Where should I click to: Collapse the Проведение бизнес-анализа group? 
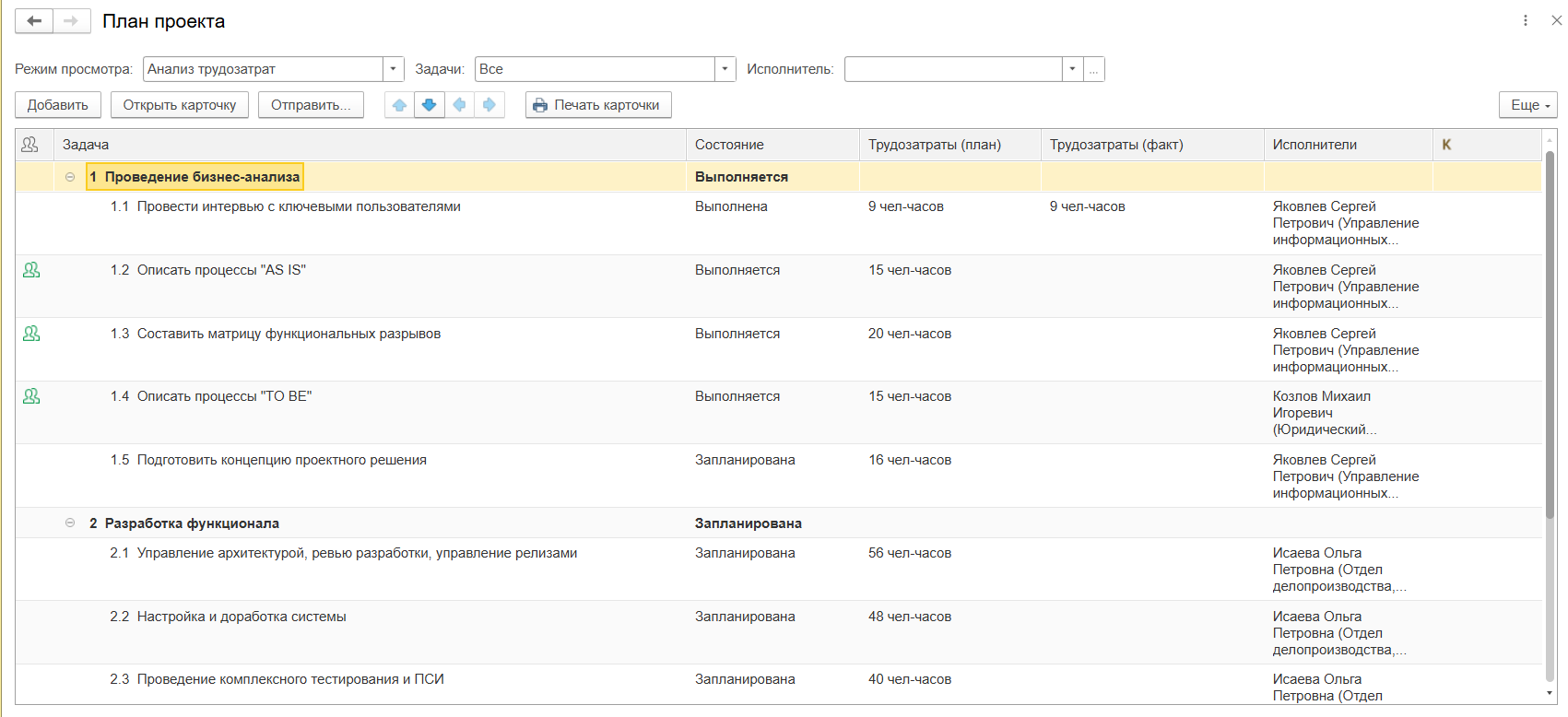click(70, 177)
